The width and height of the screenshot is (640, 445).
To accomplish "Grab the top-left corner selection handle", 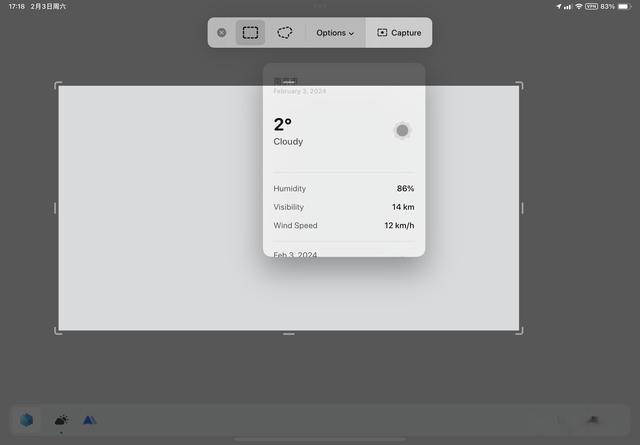I will [x=58, y=85].
